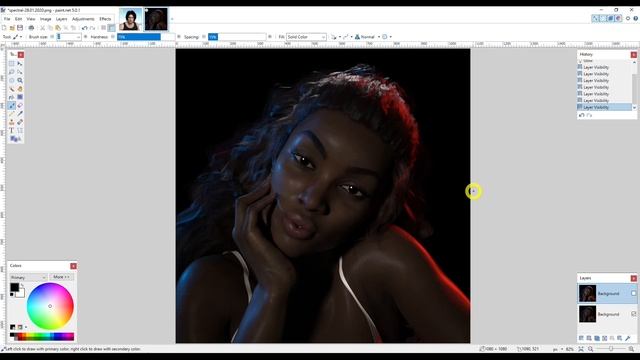The height and width of the screenshot is (360, 640).
Task: Open the Fill Solid Color dropdown
Action: pyautogui.click(x=306, y=37)
